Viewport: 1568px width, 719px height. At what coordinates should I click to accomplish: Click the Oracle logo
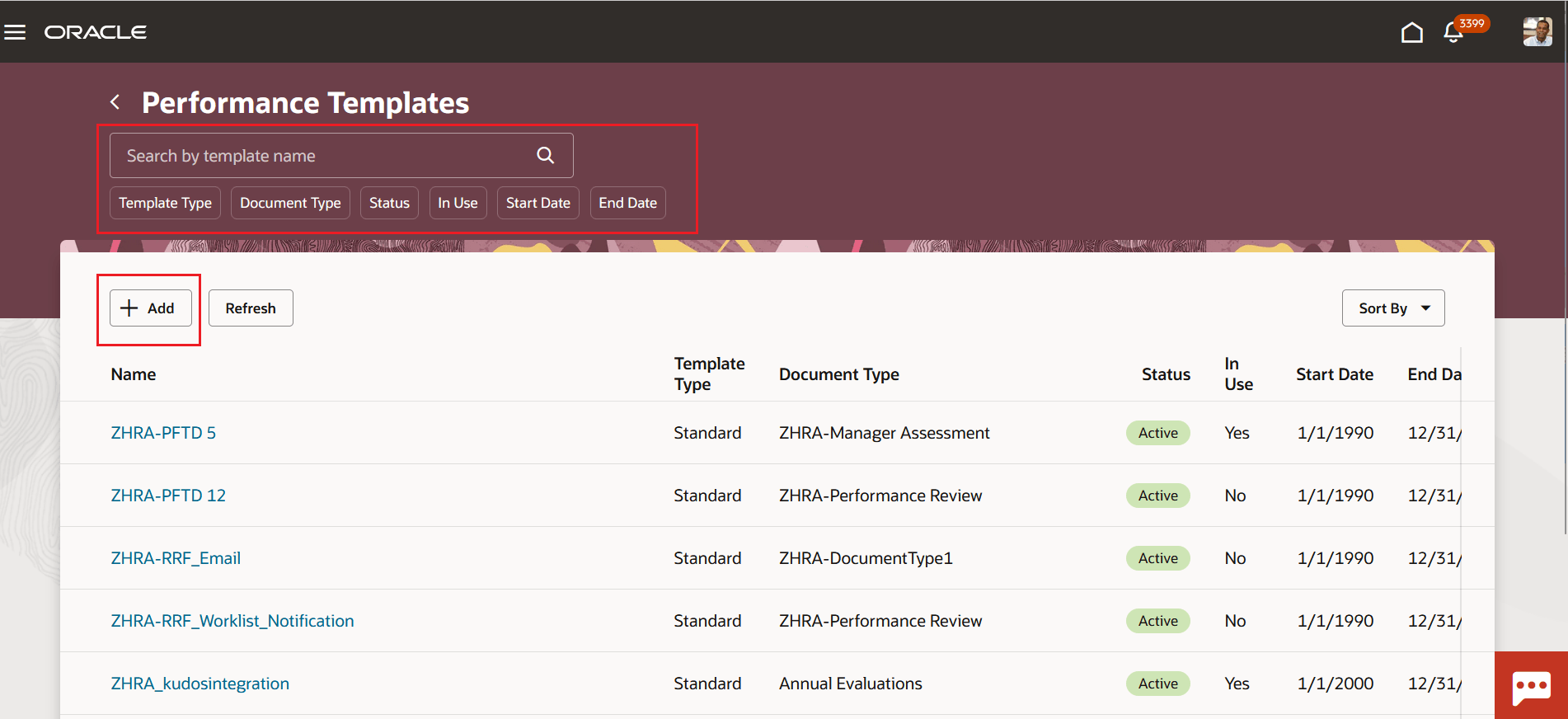click(96, 32)
